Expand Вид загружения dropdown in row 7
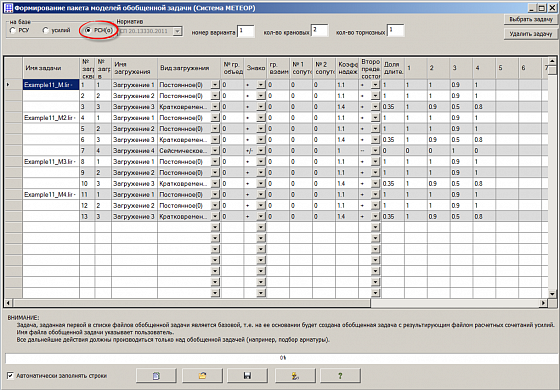The height and width of the screenshot is (390, 560). [215, 151]
